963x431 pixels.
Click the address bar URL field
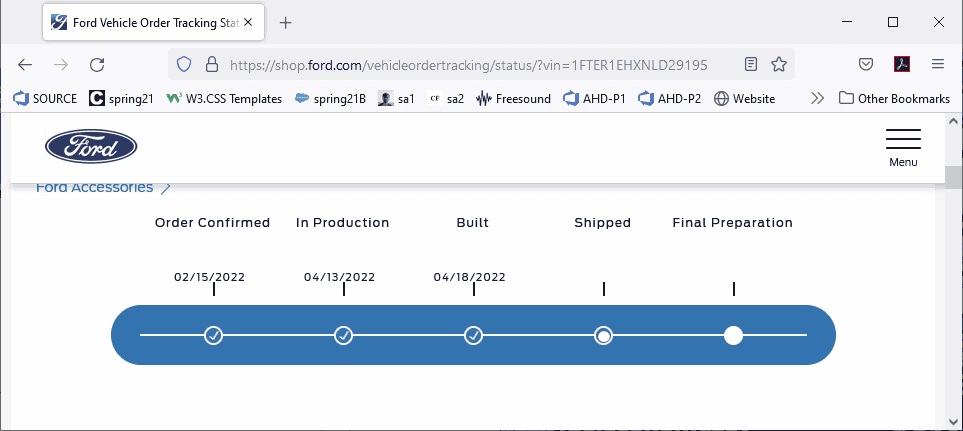(x=469, y=64)
